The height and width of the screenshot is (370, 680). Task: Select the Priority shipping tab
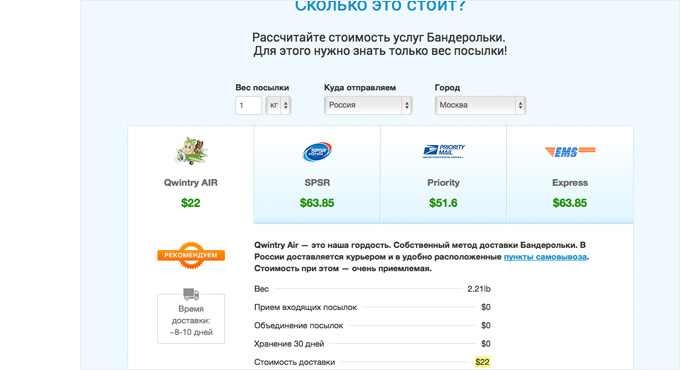(443, 174)
